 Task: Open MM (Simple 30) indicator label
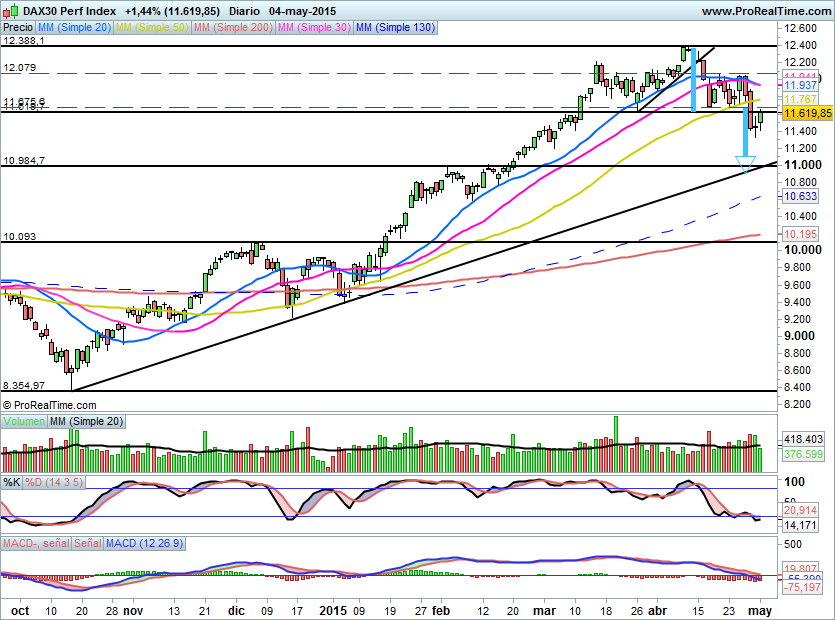point(314,27)
